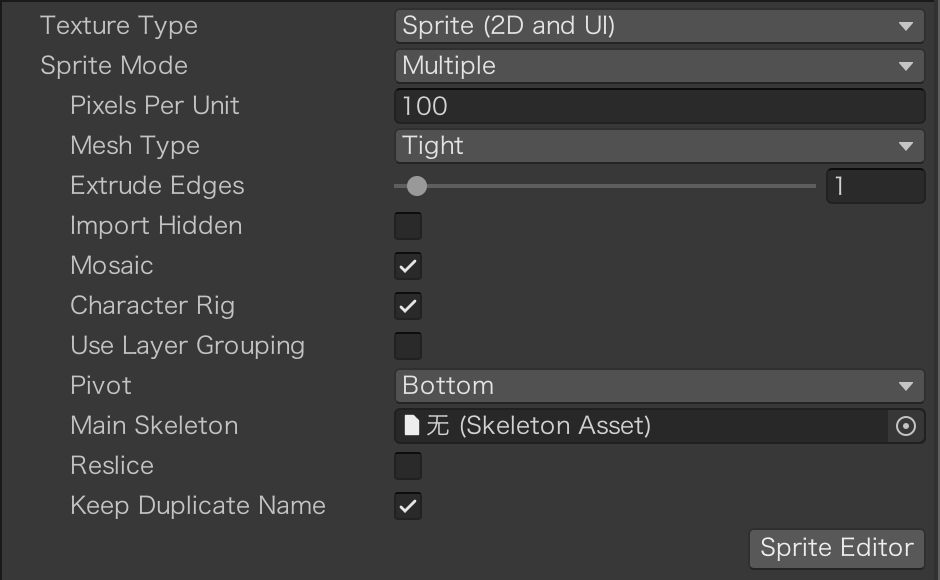This screenshot has height=580, width=940.
Task: Toggle the Reslice checkbox on
Action: 408,466
